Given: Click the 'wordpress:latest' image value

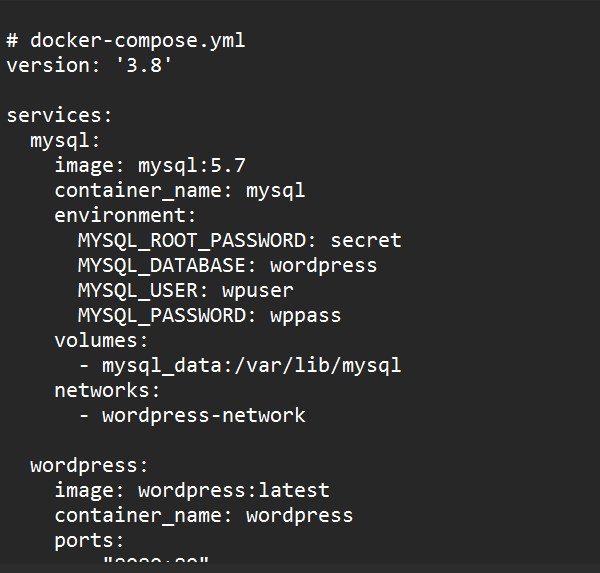Looking at the screenshot, I should (233, 490).
